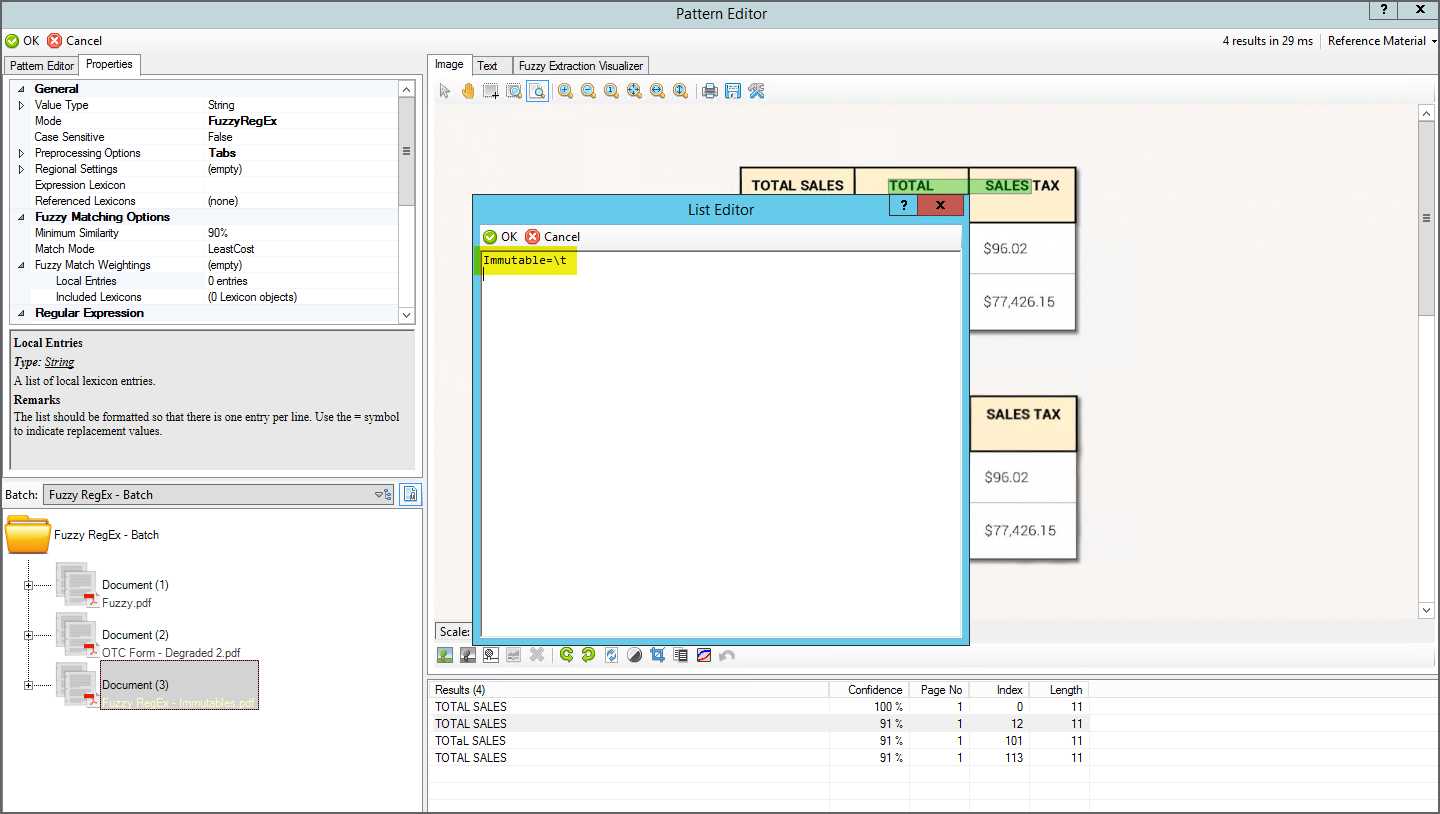The height and width of the screenshot is (814, 1440).
Task: Click the Print icon in image toolbar
Action: pos(710,91)
